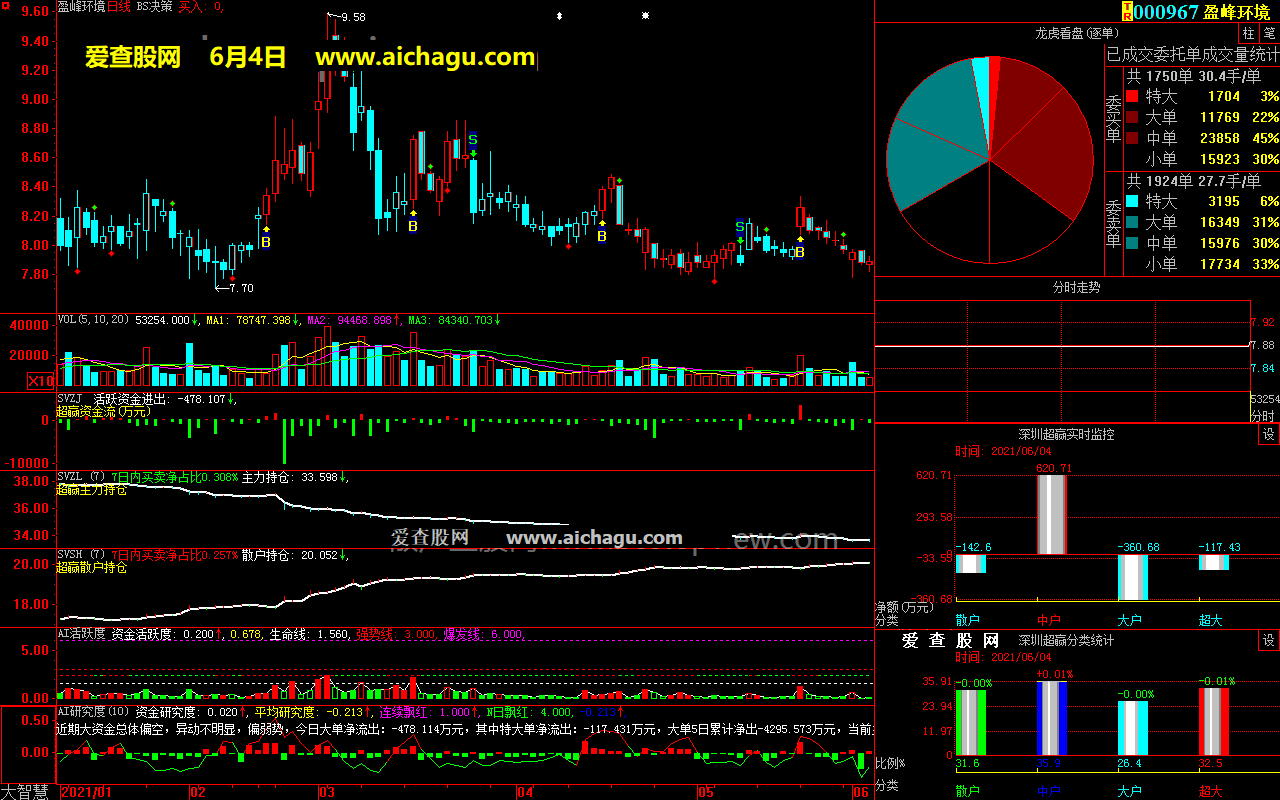Click 超赢主力持仓 yellow label
This screenshot has height=800, width=1280.
(x=92, y=489)
